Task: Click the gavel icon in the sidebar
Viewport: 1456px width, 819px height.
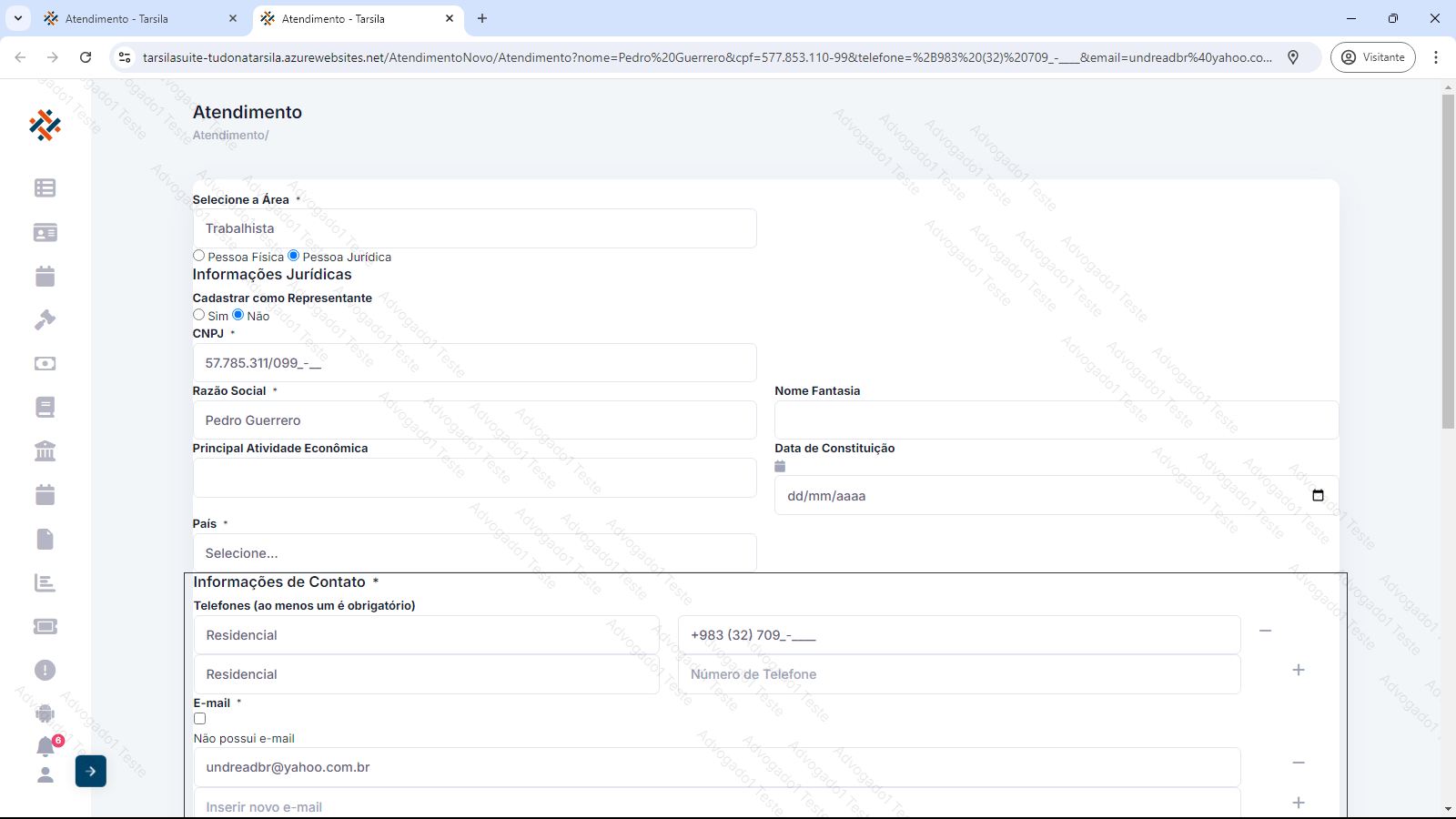Action: (45, 320)
